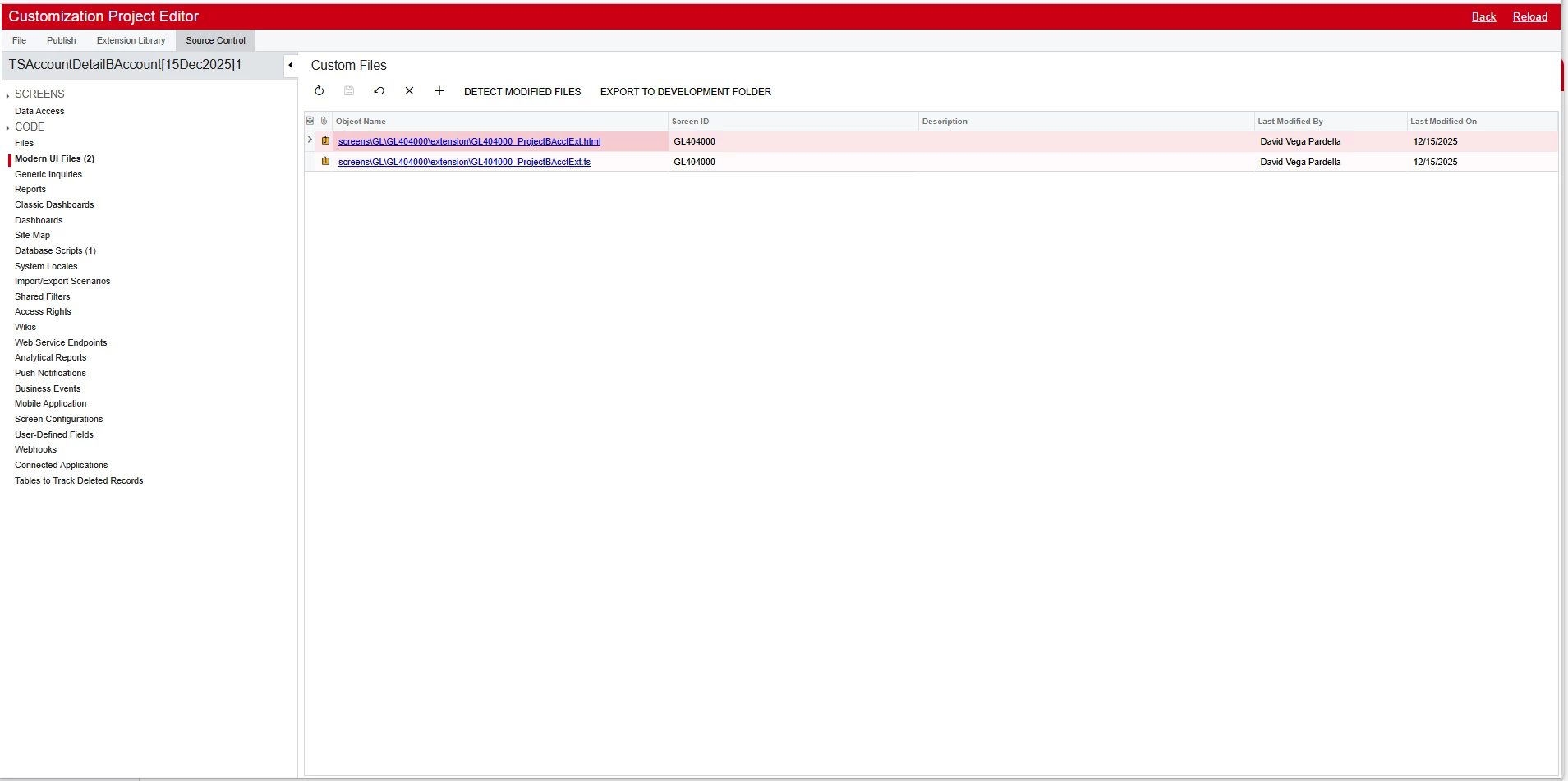Click project name TSAccountDetailBAccount[15Dec2025]1
1568x781 pixels.
pyautogui.click(x=125, y=65)
